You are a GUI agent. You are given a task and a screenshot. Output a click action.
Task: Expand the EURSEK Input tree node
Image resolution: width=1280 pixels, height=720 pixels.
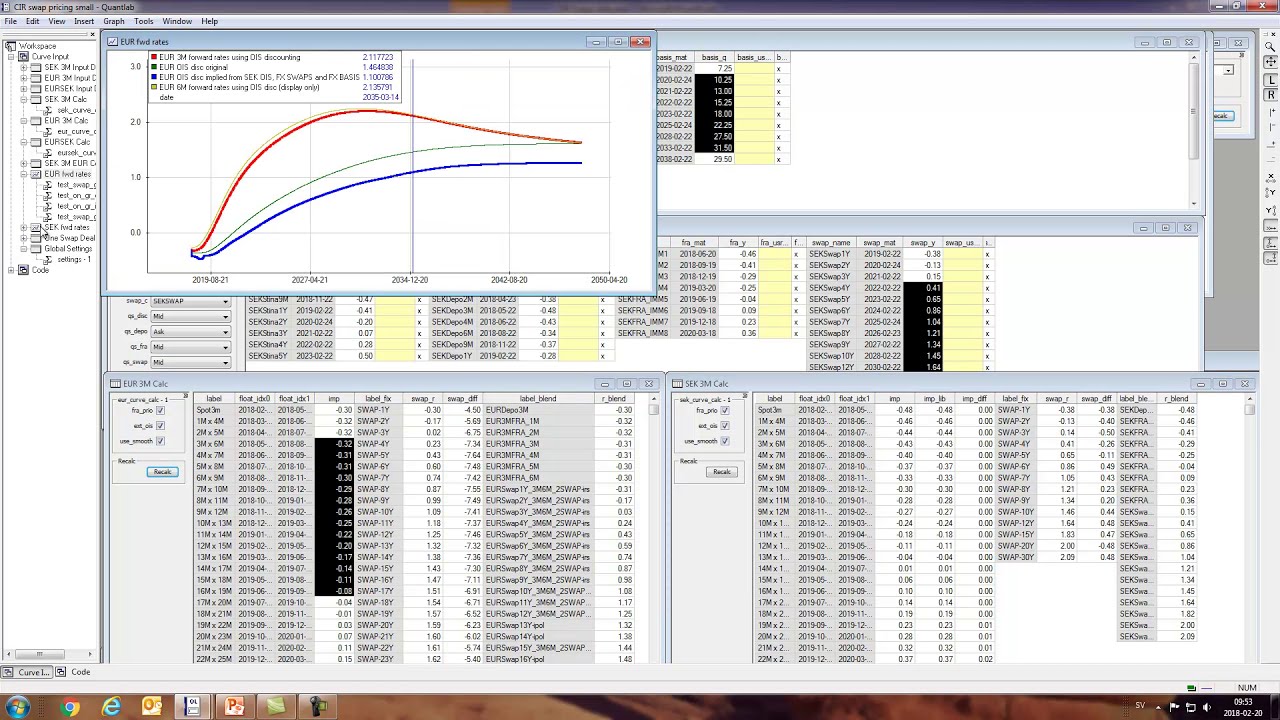23,89
